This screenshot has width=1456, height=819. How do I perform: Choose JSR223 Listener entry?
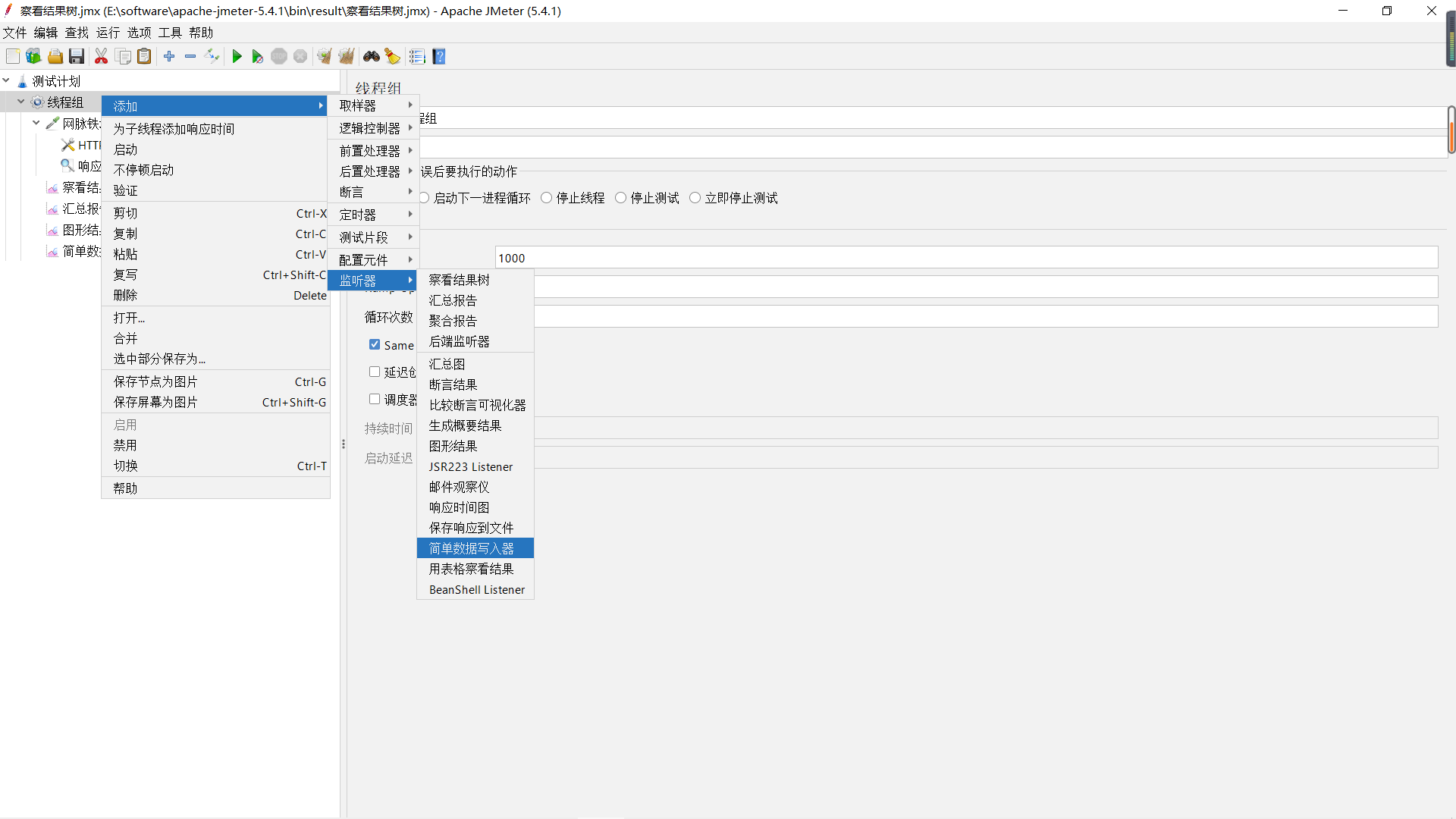[x=475, y=466]
